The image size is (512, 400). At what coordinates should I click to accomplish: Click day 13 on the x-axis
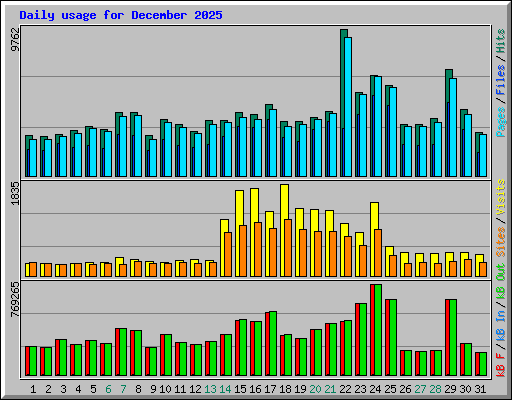click(x=210, y=389)
